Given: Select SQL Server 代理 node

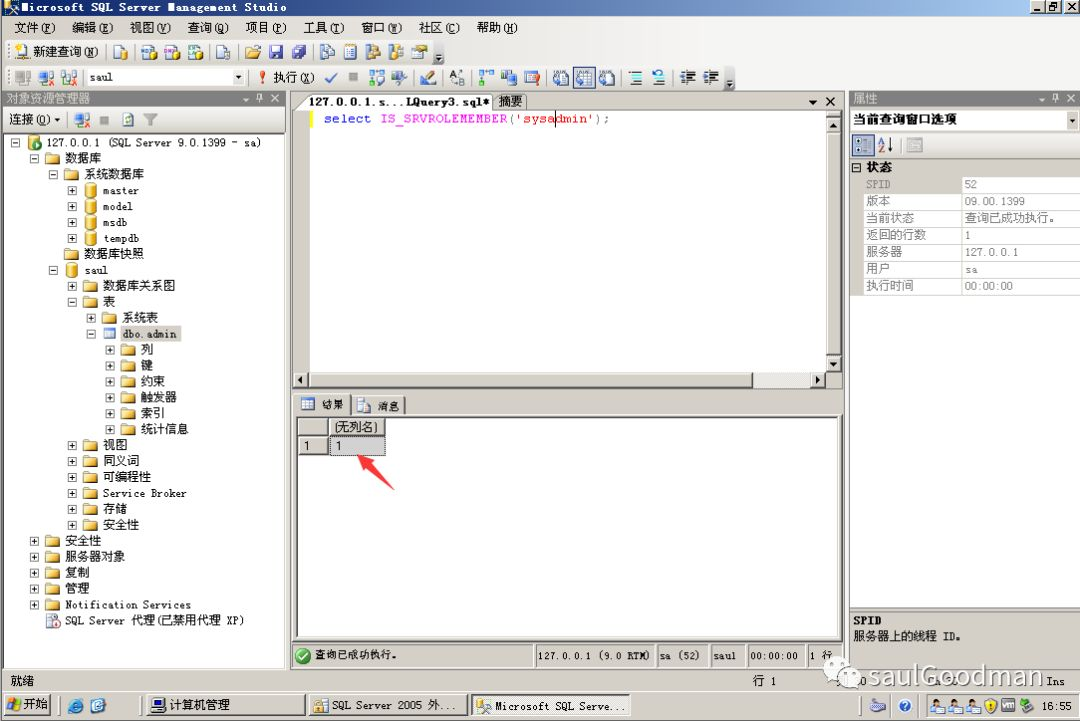Looking at the screenshot, I should pos(154,620).
